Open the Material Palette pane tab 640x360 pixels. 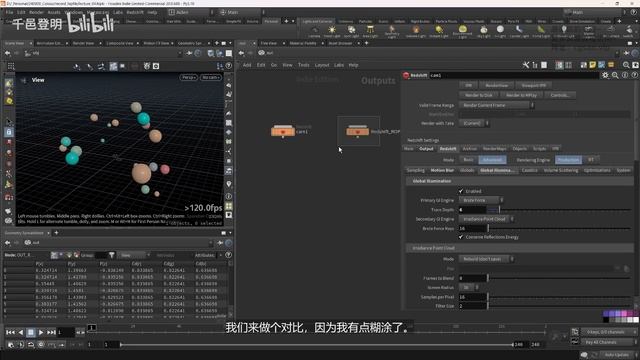coord(303,43)
